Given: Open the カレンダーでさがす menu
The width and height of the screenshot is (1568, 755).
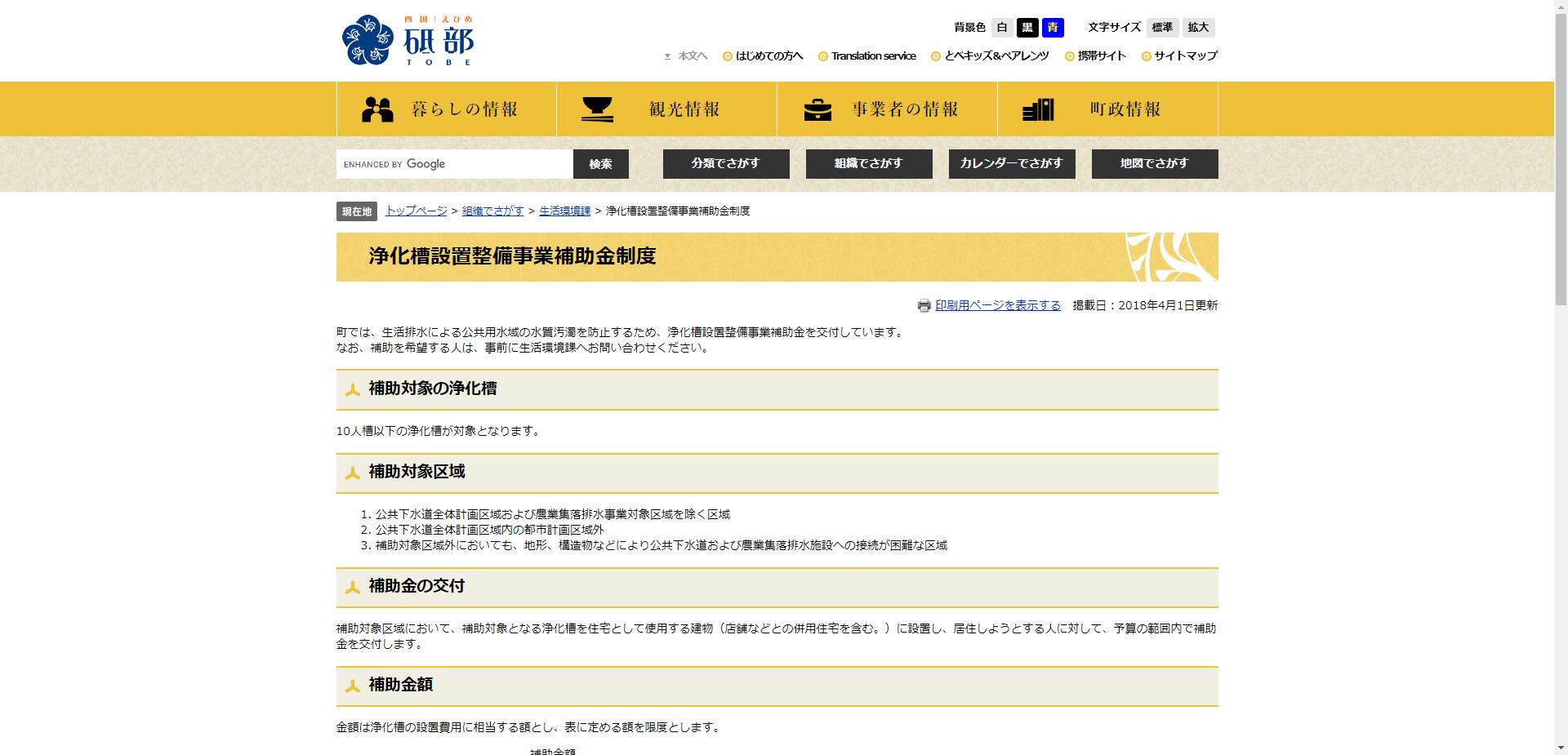Looking at the screenshot, I should pos(1012,164).
